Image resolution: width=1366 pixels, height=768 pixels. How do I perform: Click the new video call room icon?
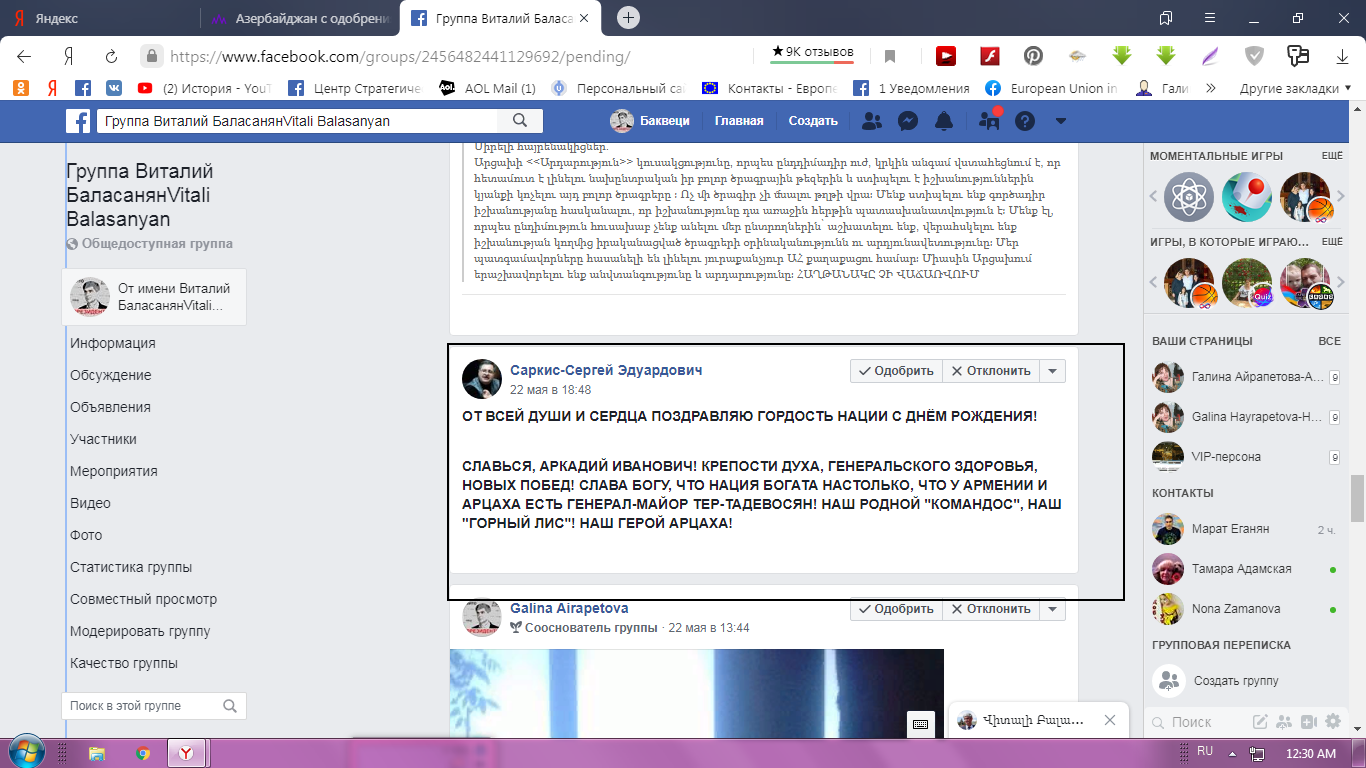click(1310, 721)
